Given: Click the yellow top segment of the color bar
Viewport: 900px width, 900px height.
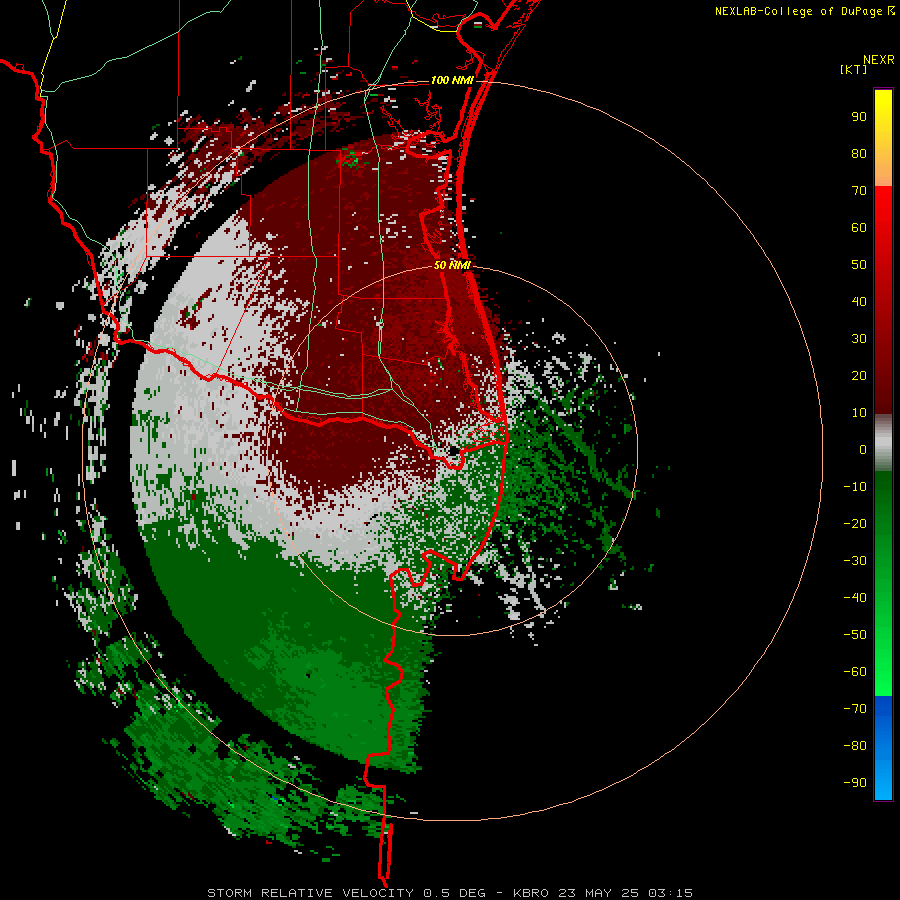Looking at the screenshot, I should (x=883, y=138).
